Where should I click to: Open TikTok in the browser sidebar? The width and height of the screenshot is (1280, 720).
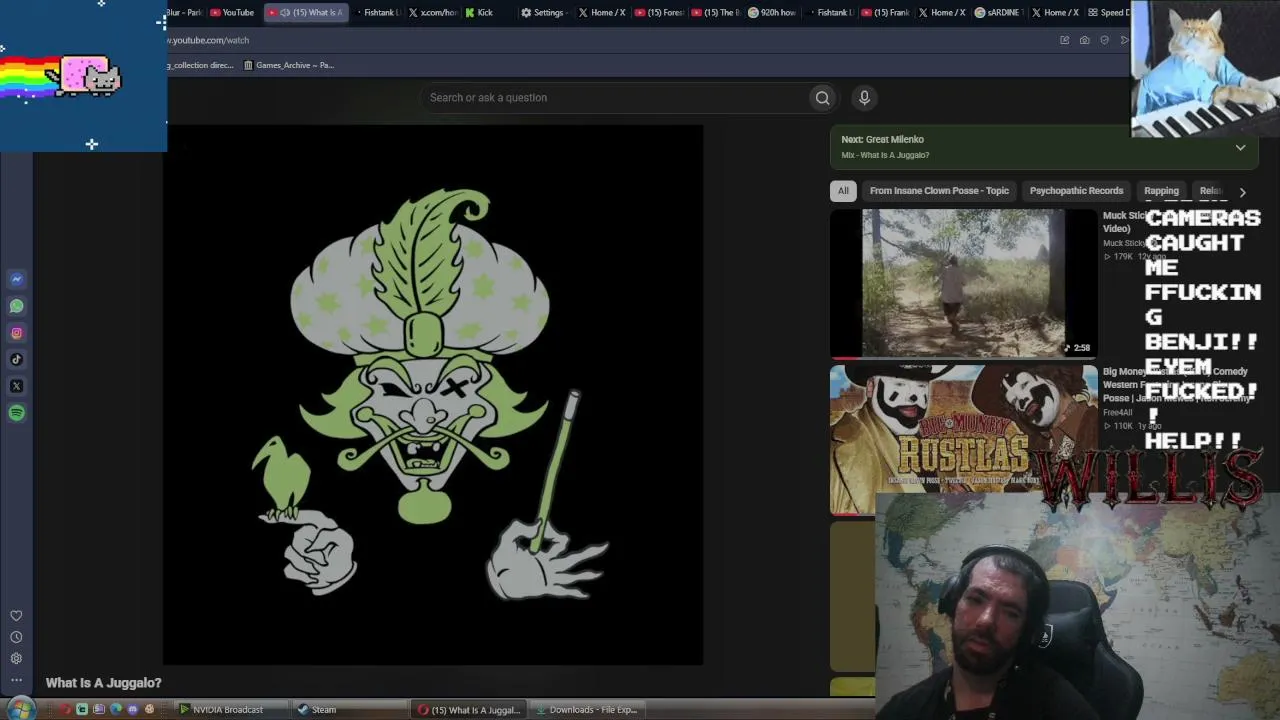16,360
